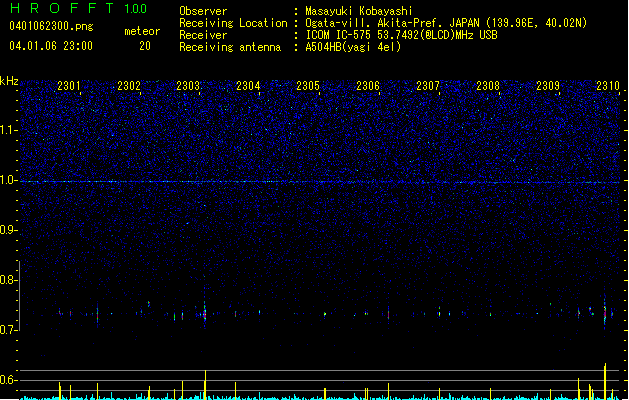The image size is (629, 400).
Task: Click the 0.6 frequency axis label
Action: click(8, 380)
